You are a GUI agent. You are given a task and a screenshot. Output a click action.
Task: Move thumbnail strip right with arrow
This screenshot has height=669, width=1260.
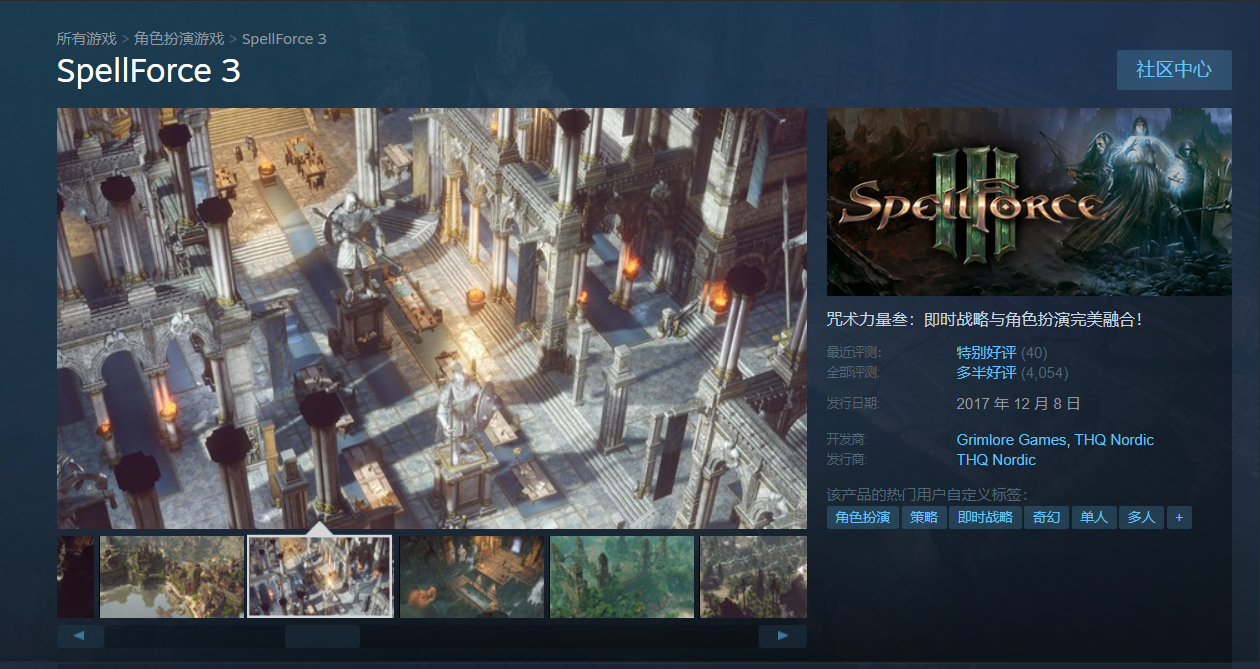(783, 636)
